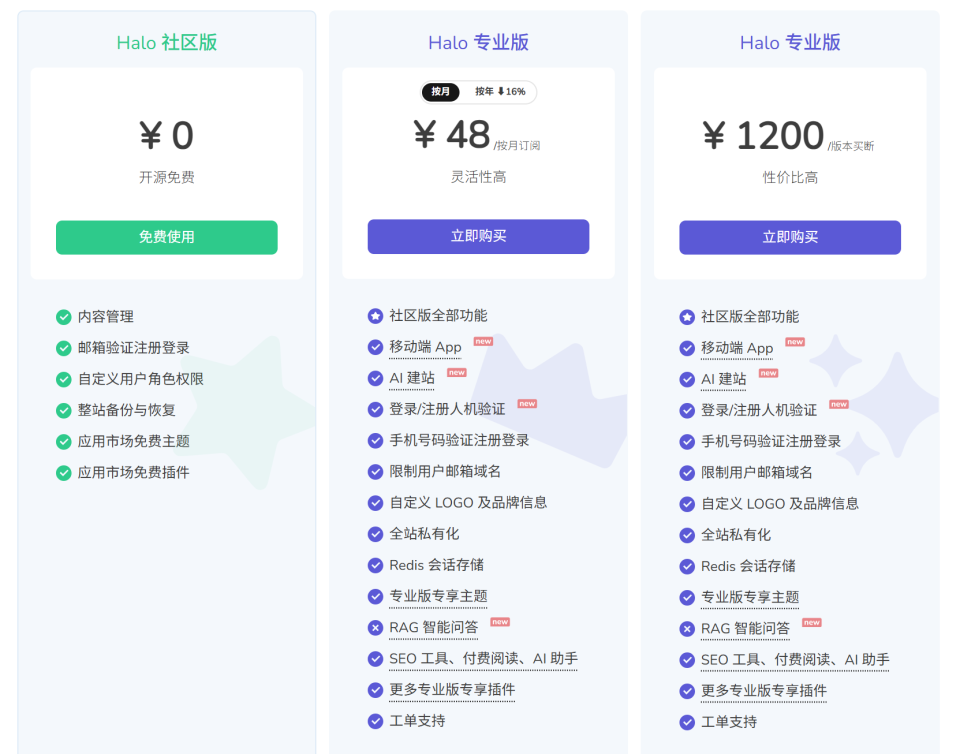Click 立即购买 under the ¥48 plan
Viewport: 960px width, 754px height.
pos(478,236)
